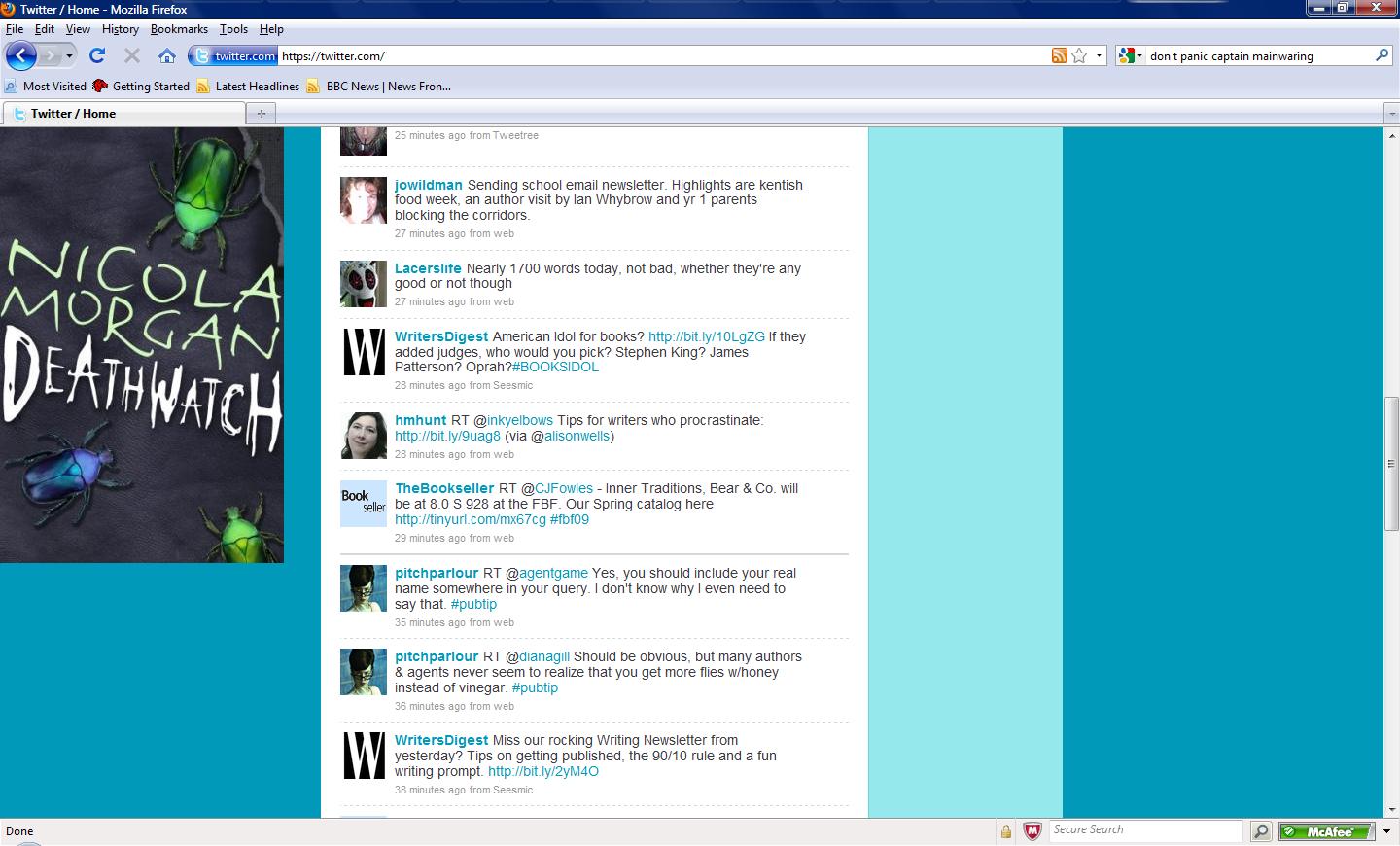The width and height of the screenshot is (1400, 846).
Task: Open the Tools menu
Action: click(233, 29)
